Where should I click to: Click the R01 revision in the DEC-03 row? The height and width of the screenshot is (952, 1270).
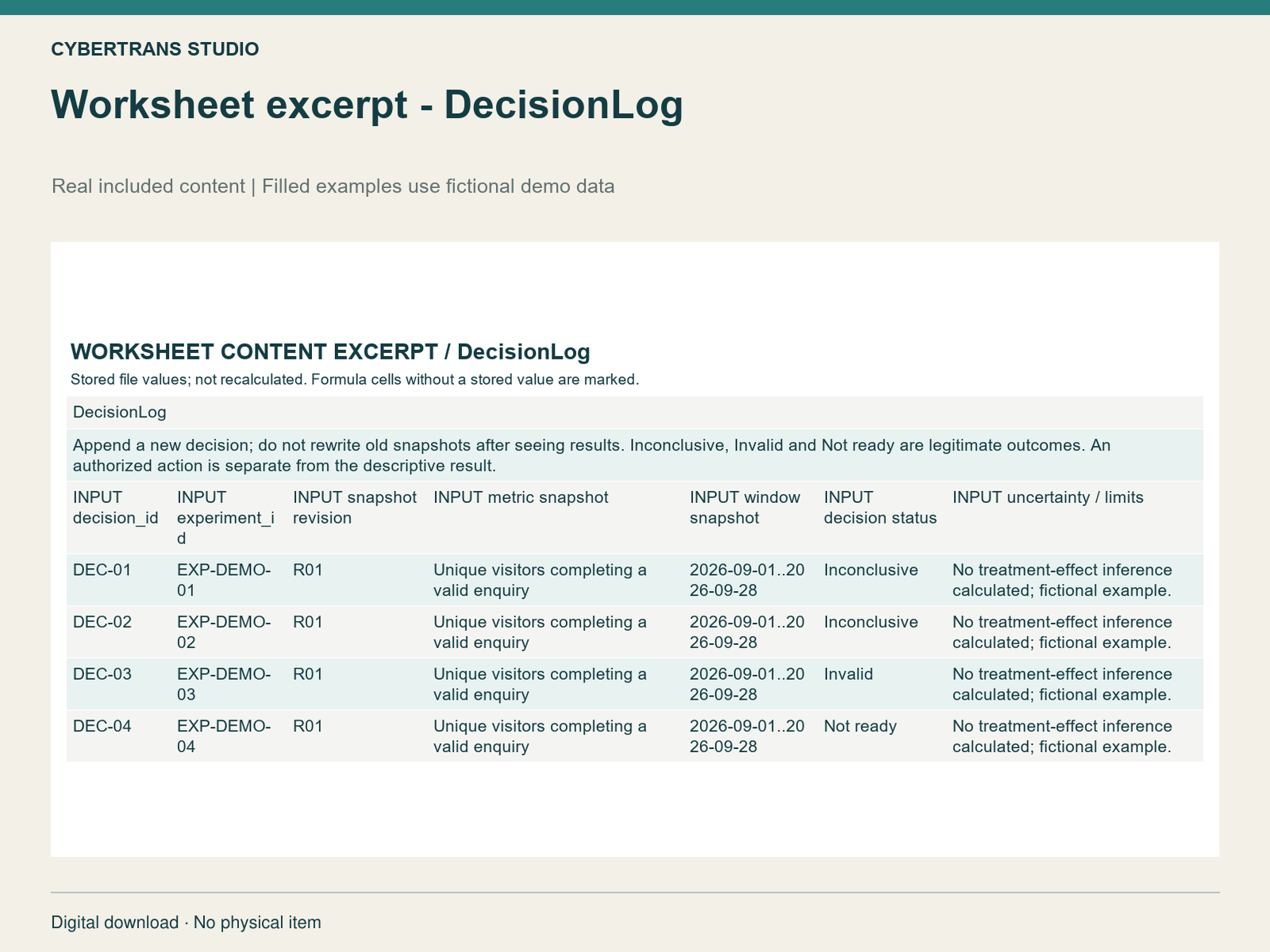click(x=308, y=675)
